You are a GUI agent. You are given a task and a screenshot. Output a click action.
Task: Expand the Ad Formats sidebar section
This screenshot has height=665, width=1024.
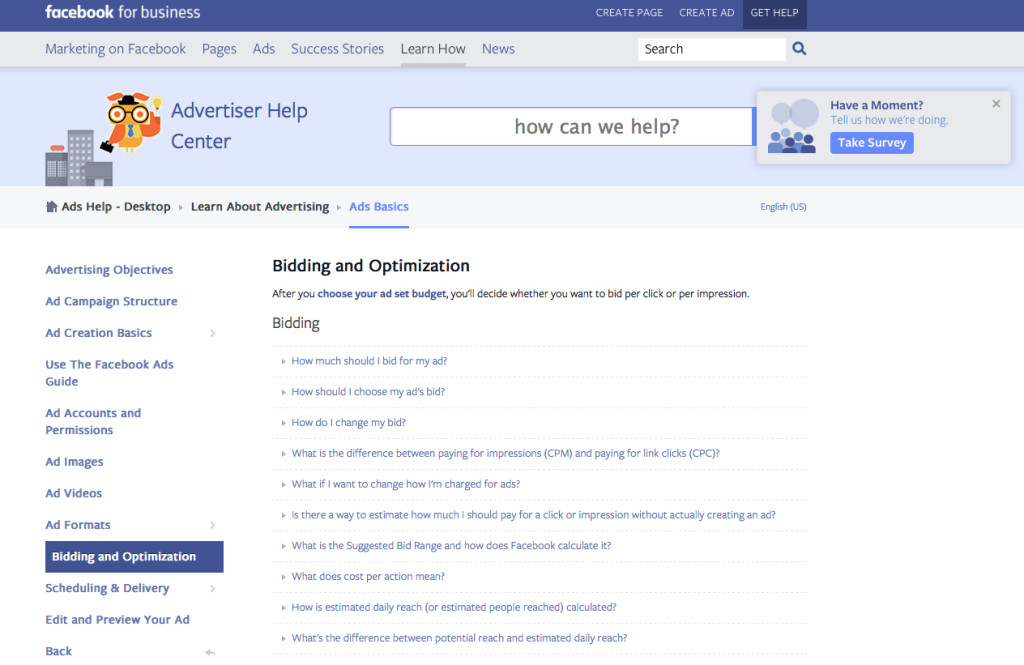211,524
